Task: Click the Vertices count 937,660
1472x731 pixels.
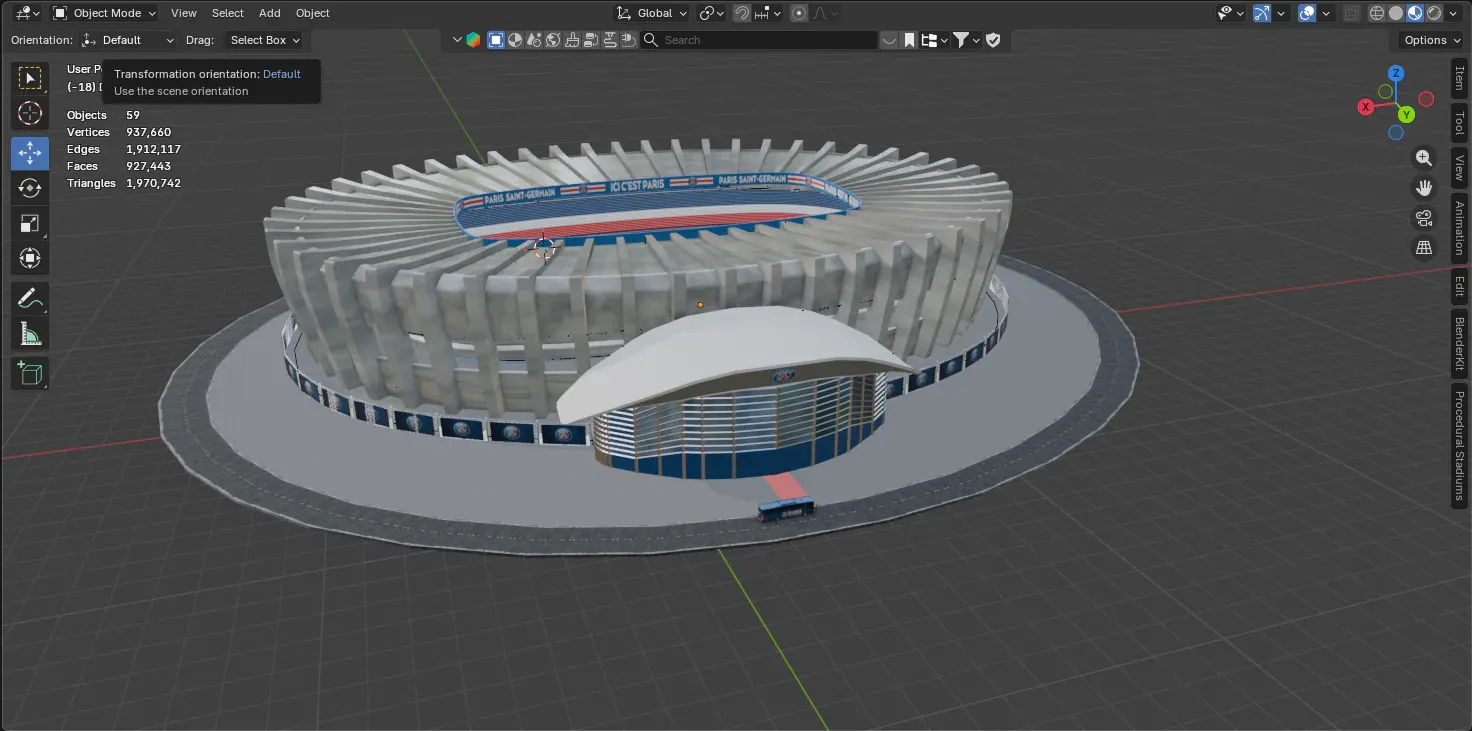Action: 148,132
